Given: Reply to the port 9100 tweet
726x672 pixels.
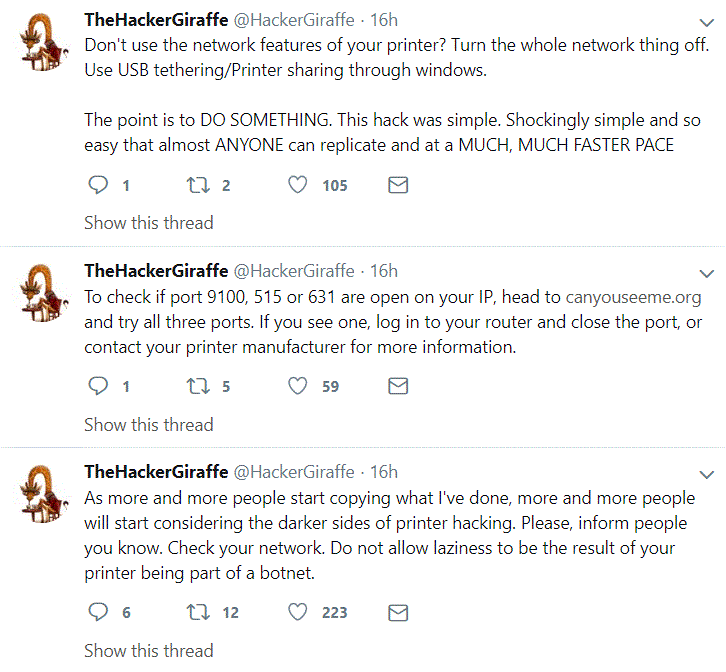Looking at the screenshot, I should [x=97, y=386].
